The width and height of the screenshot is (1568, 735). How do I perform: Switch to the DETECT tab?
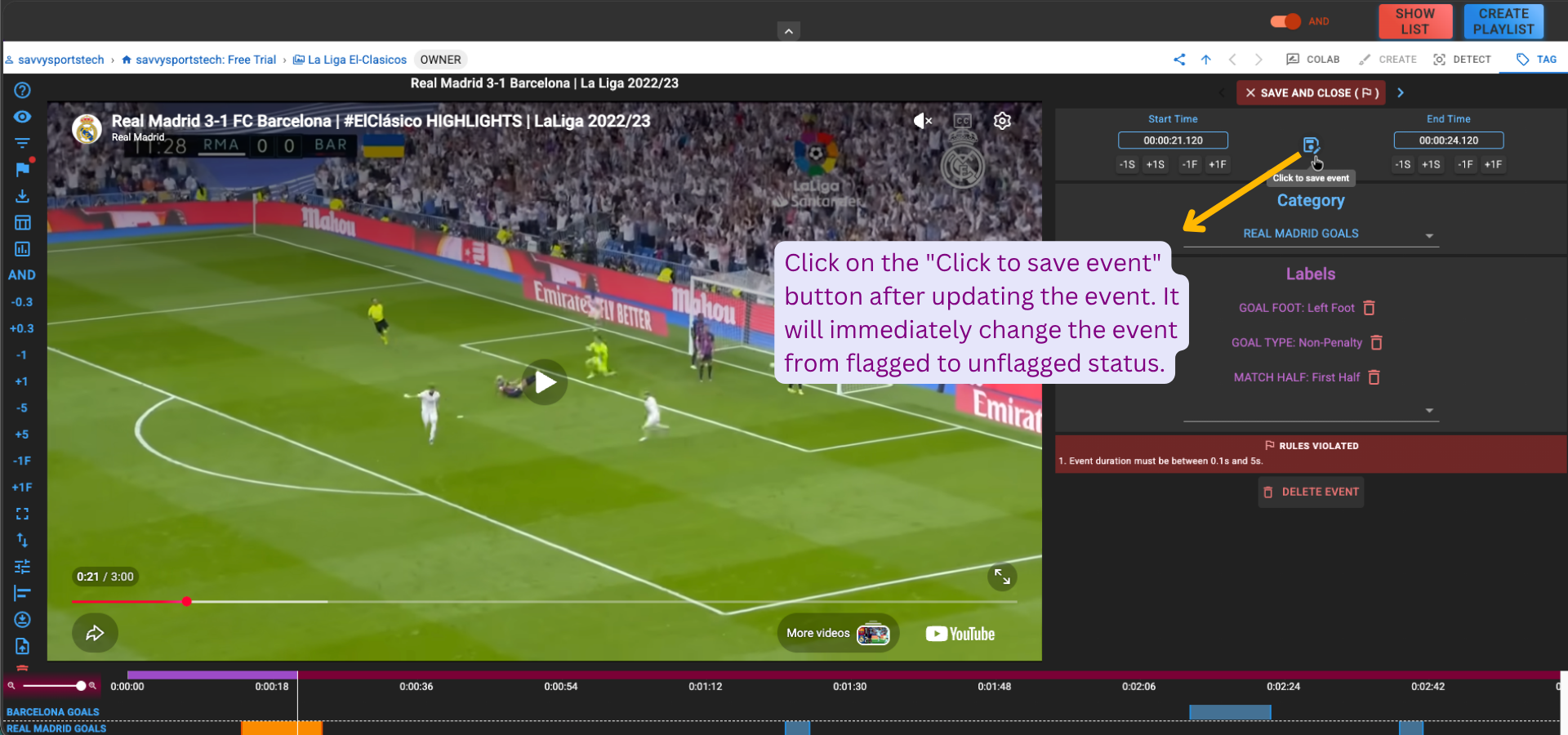1462,60
